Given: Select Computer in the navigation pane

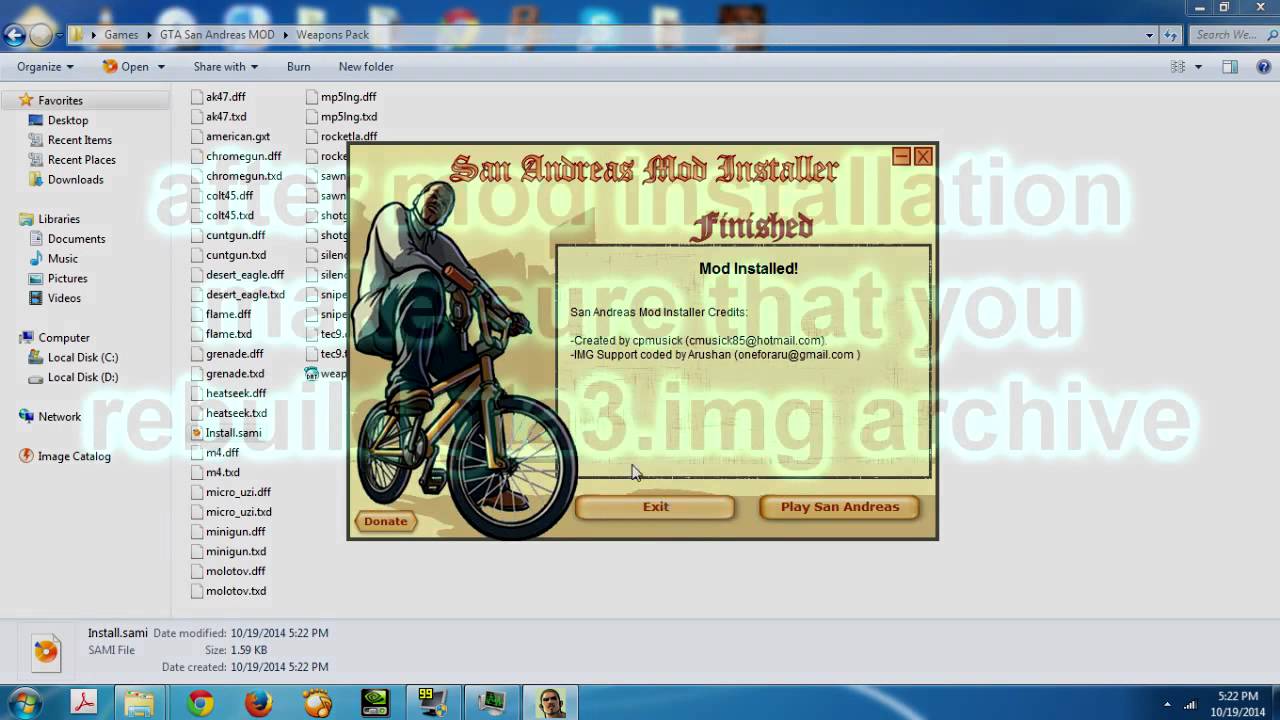Looking at the screenshot, I should click(64, 338).
